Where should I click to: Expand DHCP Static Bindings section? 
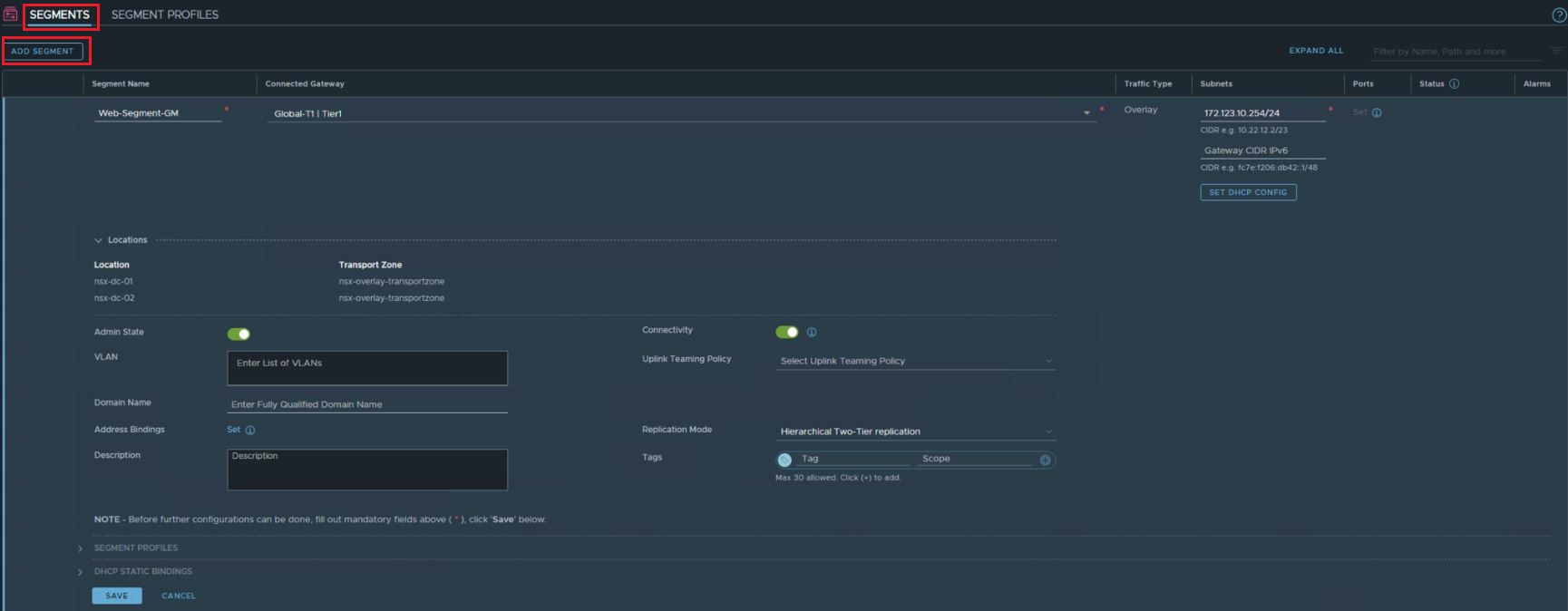[x=81, y=572]
